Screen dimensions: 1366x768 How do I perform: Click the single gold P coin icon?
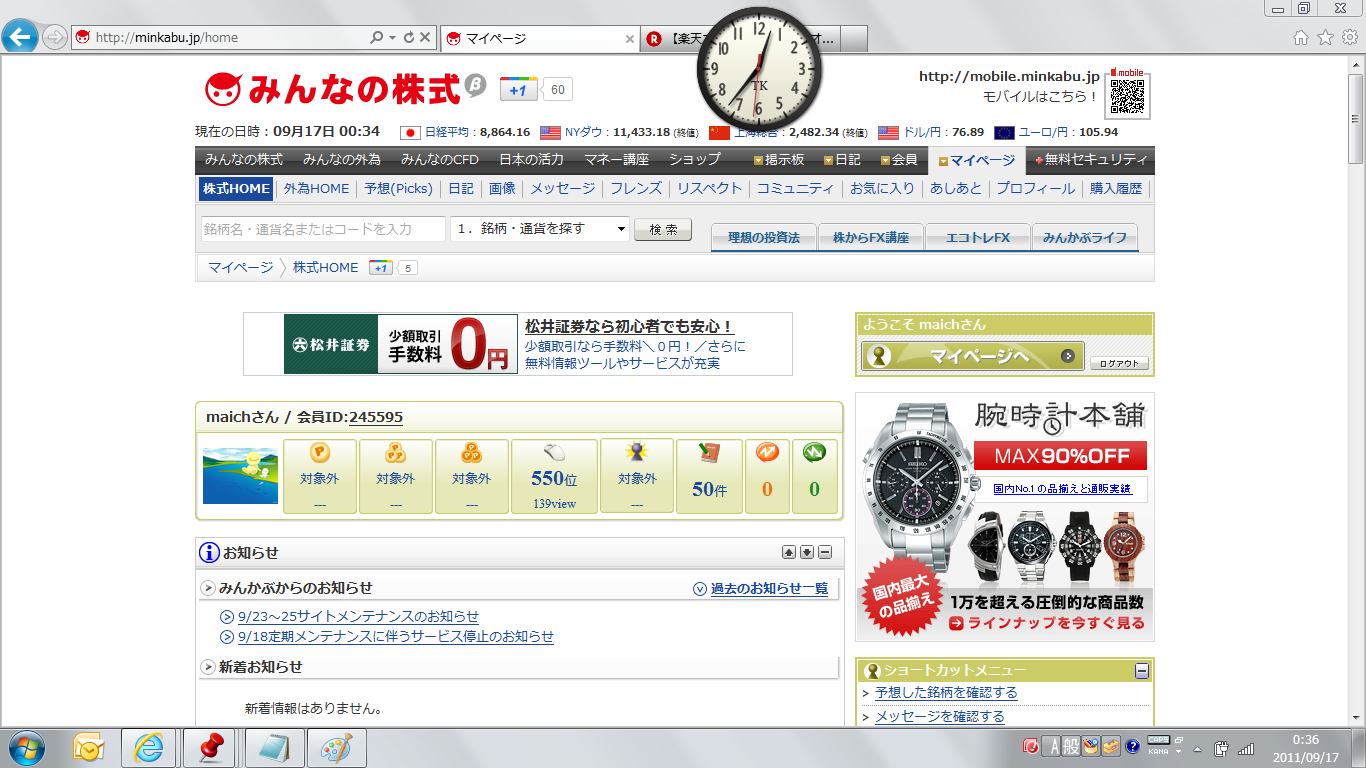320,452
